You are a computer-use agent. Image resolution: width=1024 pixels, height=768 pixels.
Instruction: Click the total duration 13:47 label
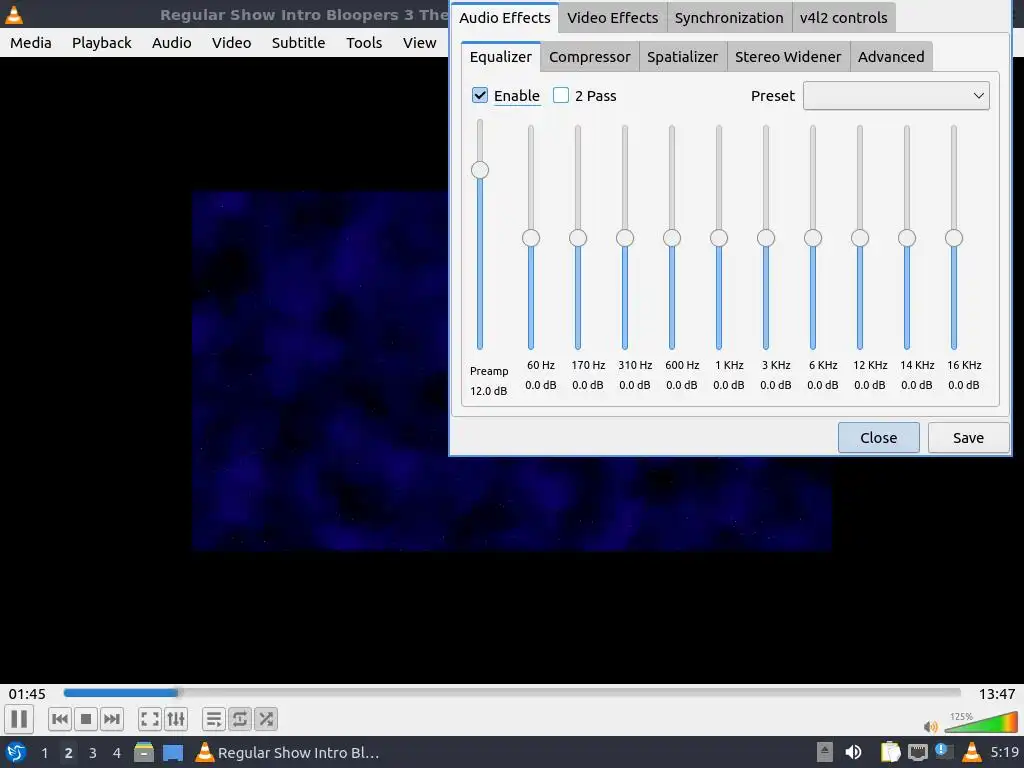[997, 694]
